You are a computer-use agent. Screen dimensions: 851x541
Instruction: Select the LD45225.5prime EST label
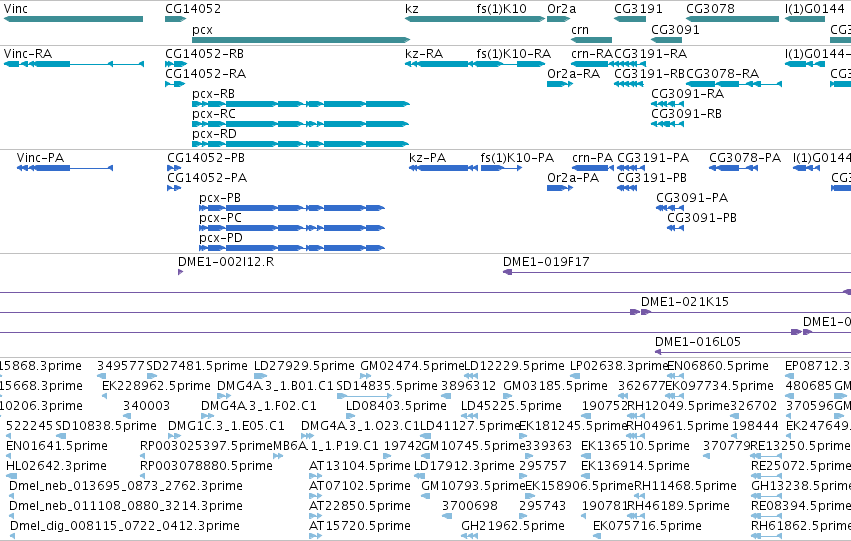point(511,405)
